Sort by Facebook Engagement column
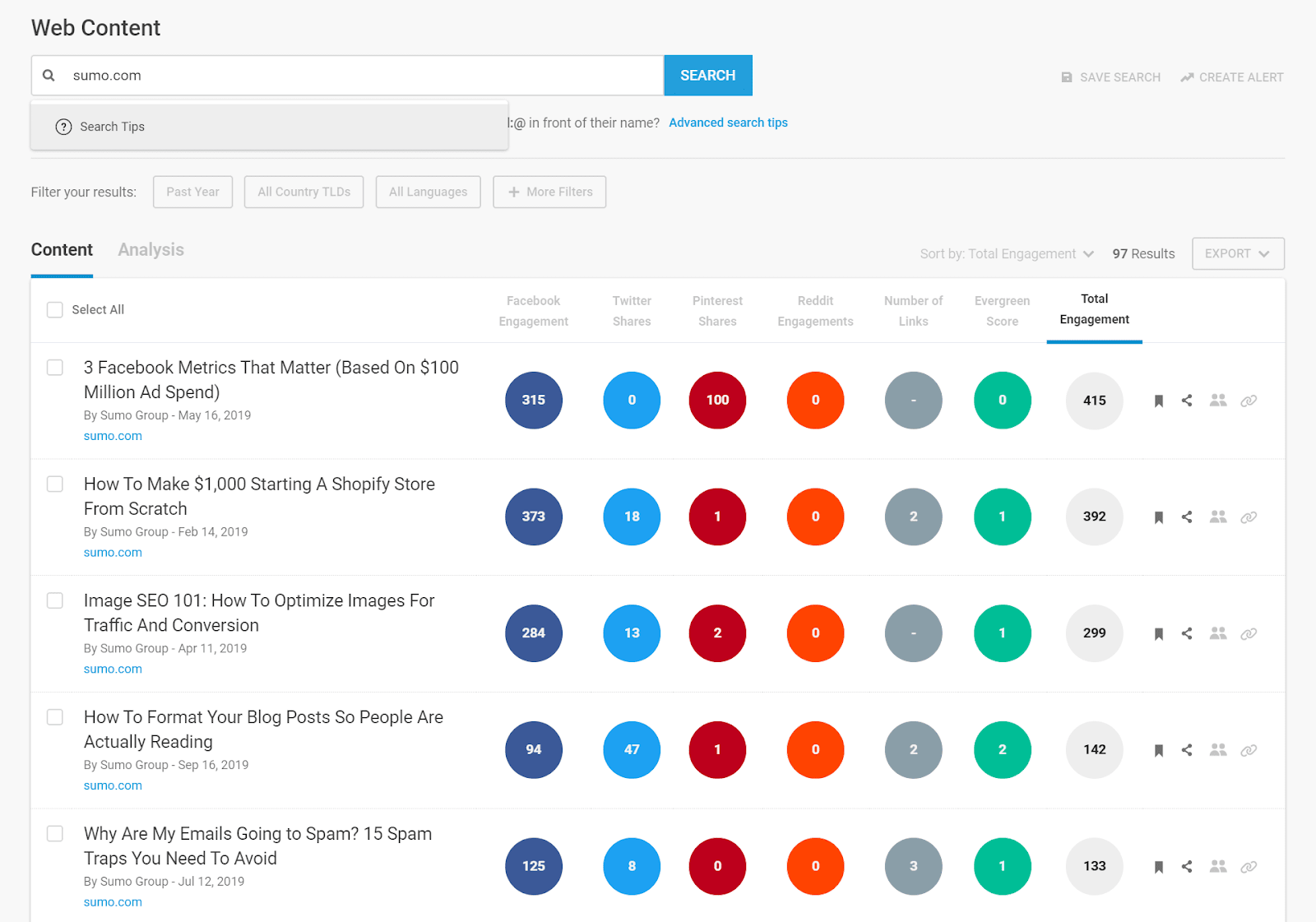 point(533,311)
